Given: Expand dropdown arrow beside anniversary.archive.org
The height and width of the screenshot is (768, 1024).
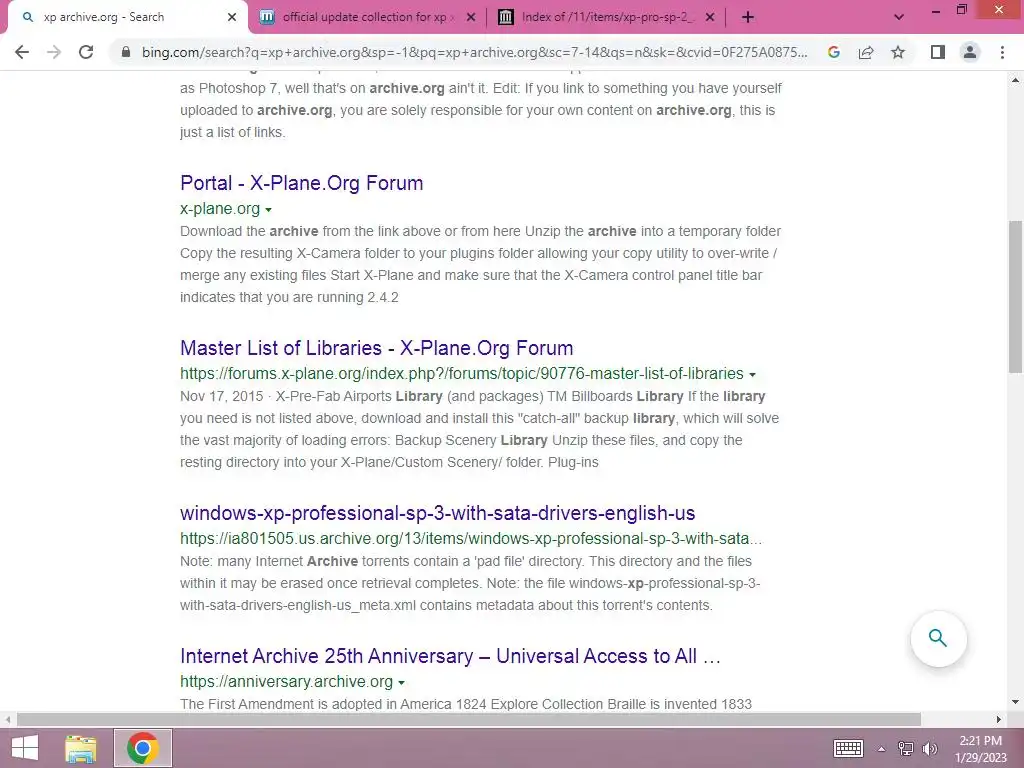Looking at the screenshot, I should [x=401, y=682].
